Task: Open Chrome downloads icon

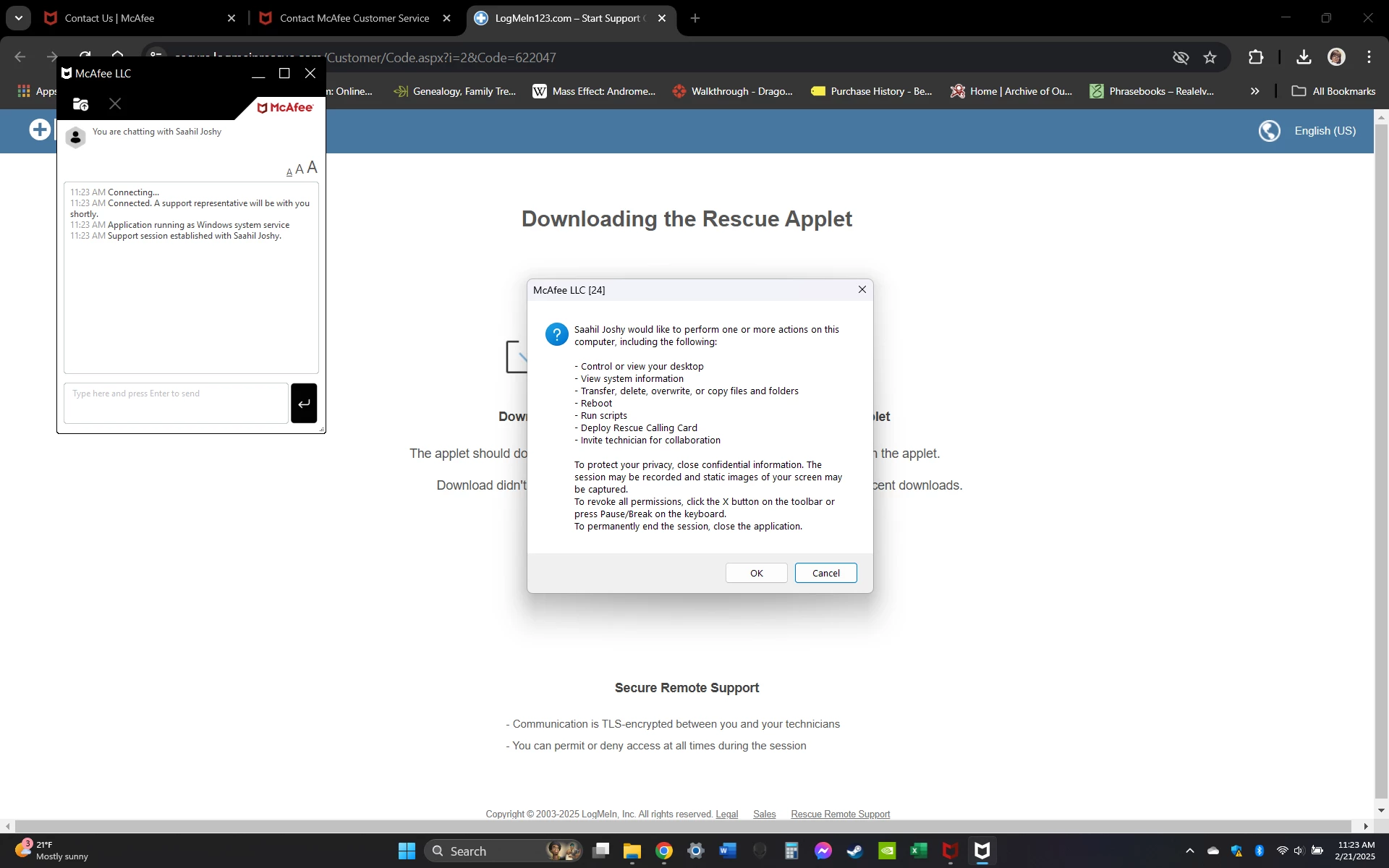Action: 1304,58
